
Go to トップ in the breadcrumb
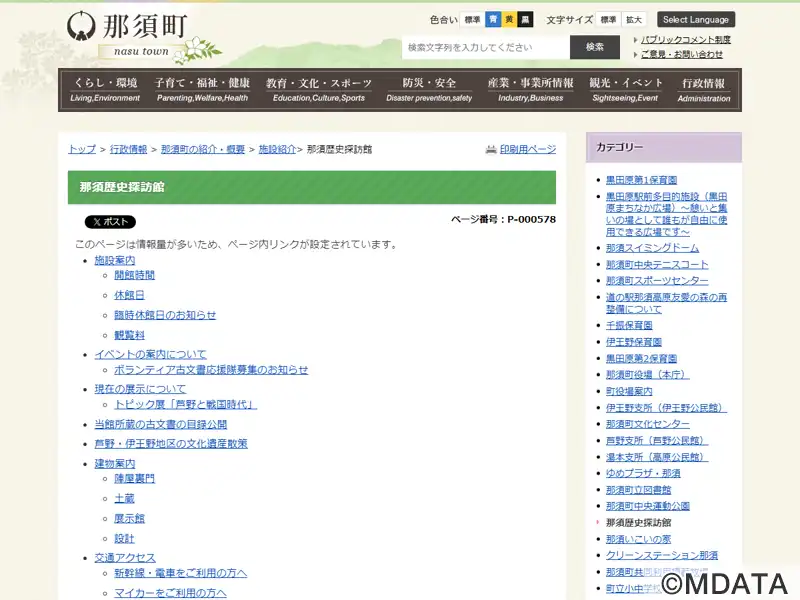coord(82,149)
